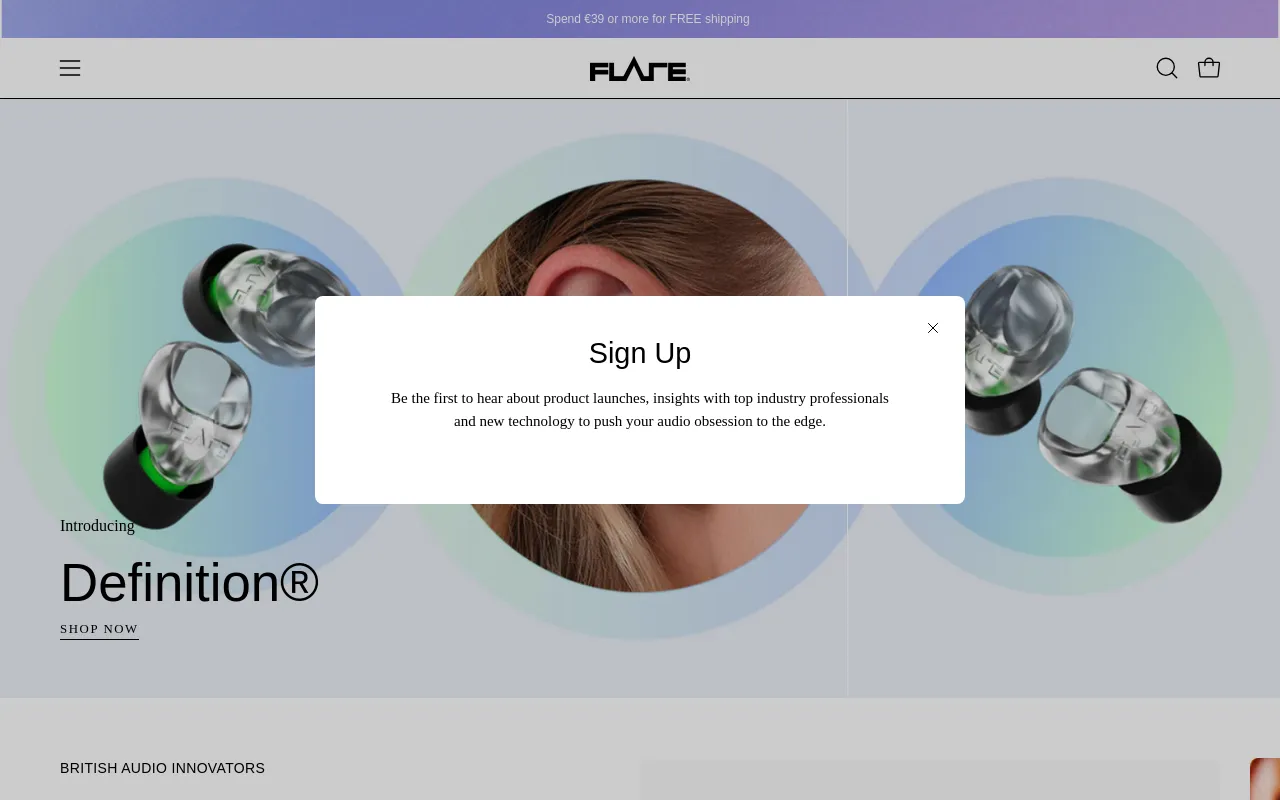This screenshot has width=1280, height=800.
Task: Click the vertical divider line in hero banner
Action: point(847,620)
